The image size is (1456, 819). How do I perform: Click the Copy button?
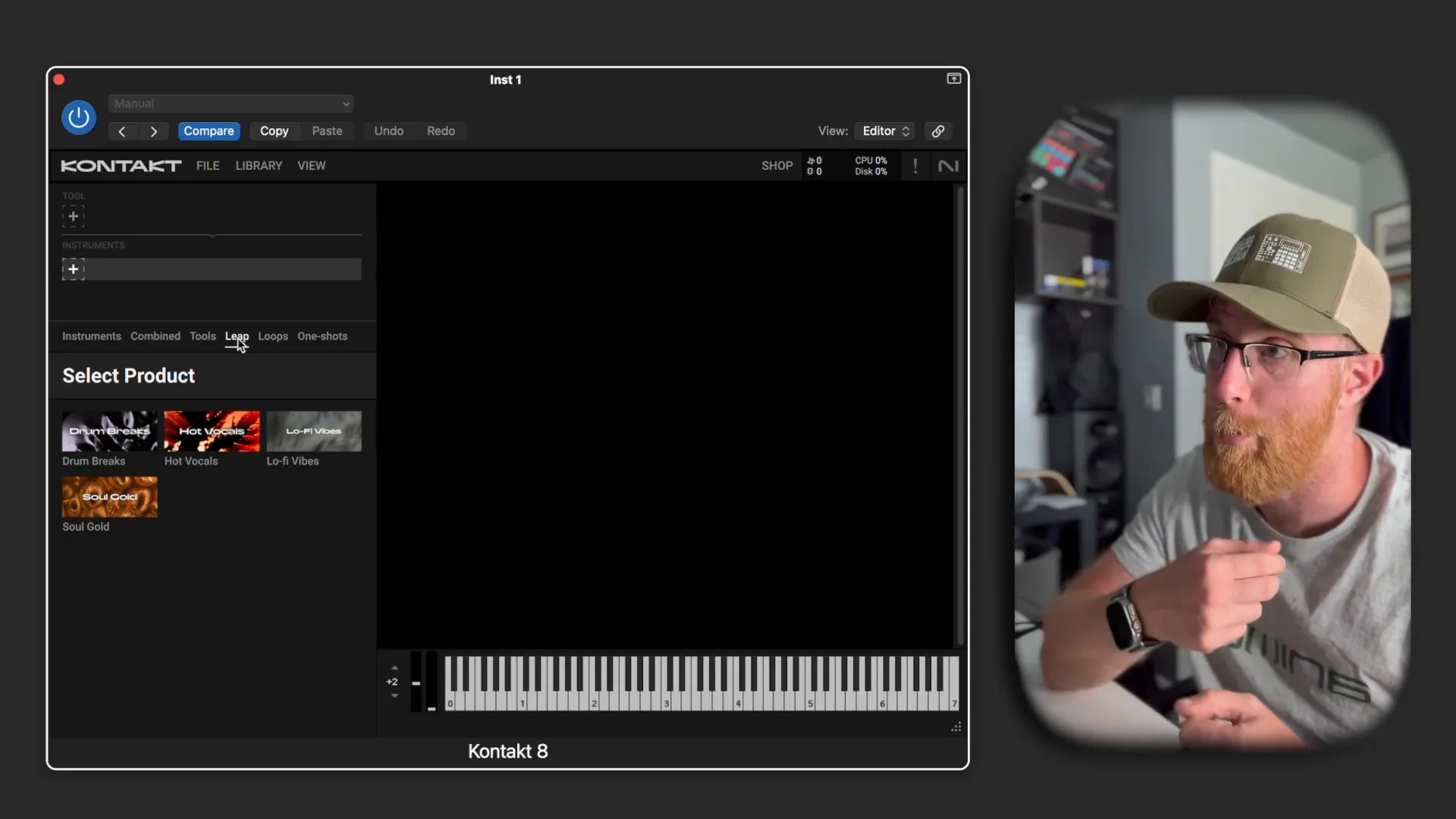pos(274,131)
